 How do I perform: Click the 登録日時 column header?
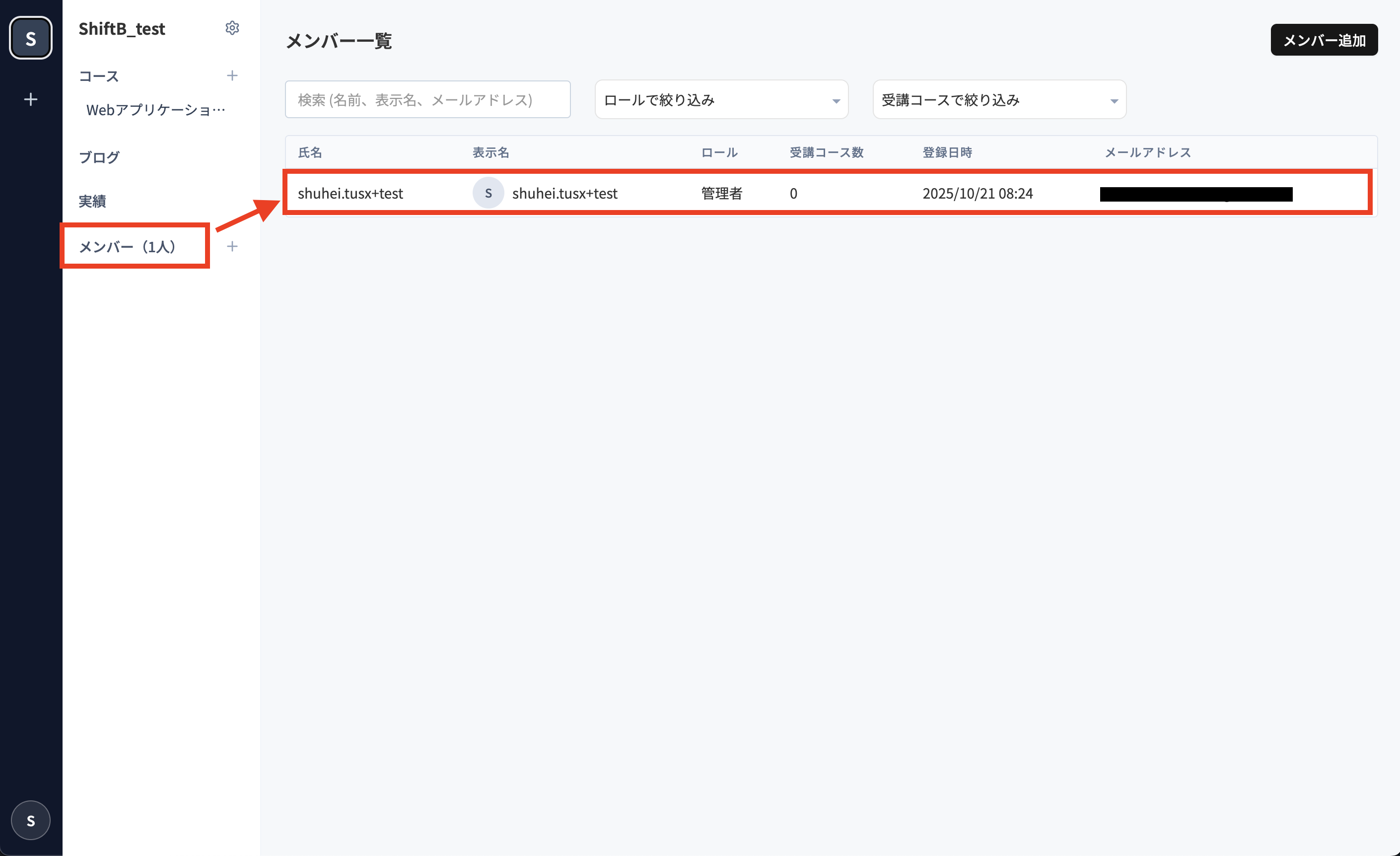click(947, 152)
